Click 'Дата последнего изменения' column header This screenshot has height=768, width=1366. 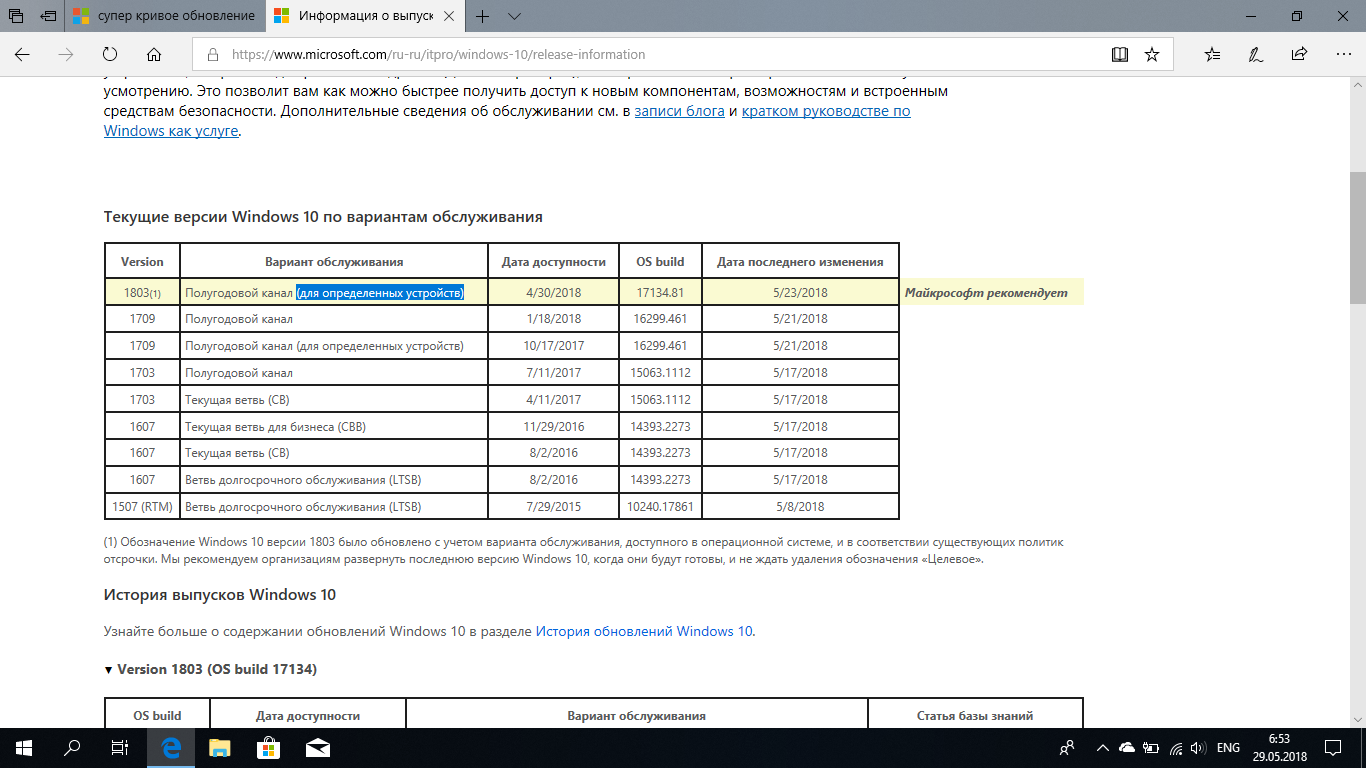click(x=800, y=262)
